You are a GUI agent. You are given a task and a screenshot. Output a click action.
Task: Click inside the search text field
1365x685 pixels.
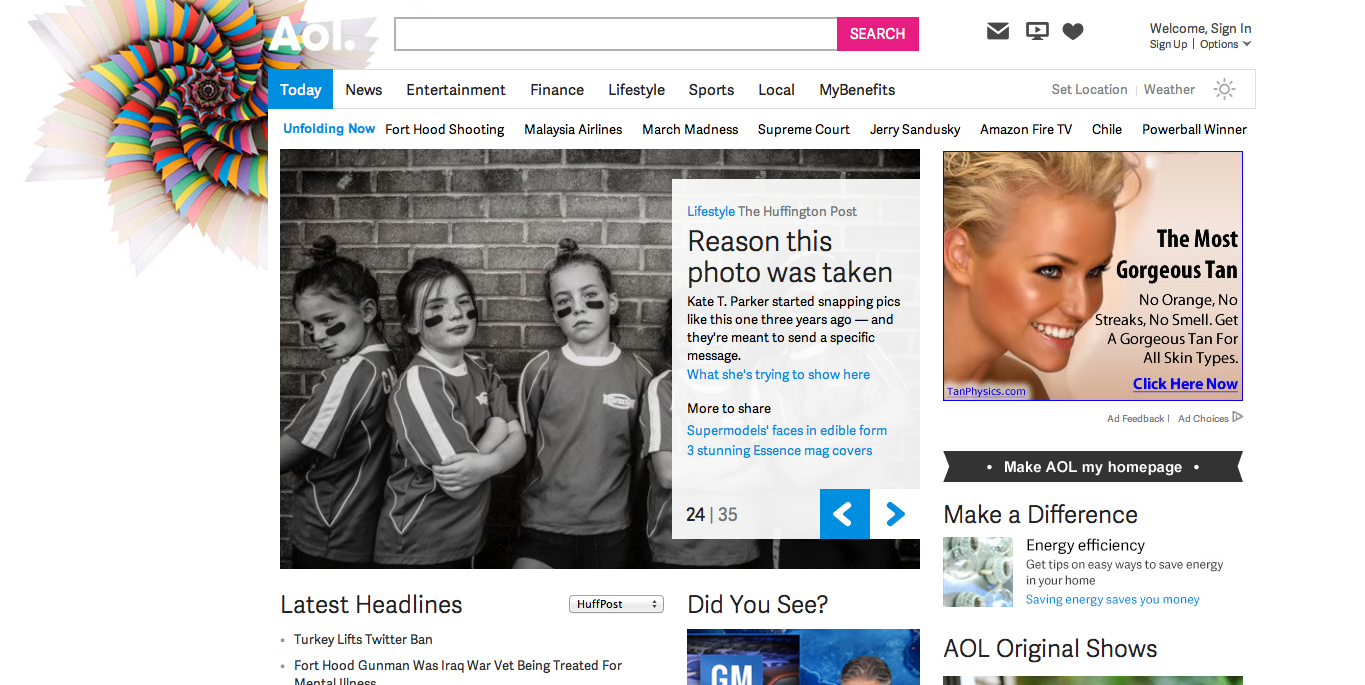pyautogui.click(x=616, y=34)
